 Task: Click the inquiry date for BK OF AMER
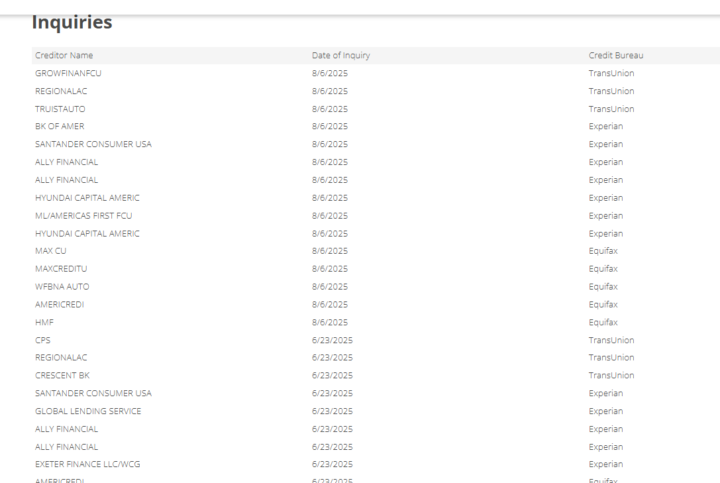tap(330, 126)
